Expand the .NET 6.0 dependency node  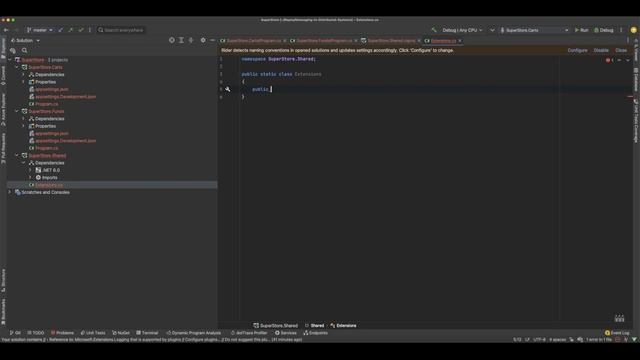(x=30, y=170)
